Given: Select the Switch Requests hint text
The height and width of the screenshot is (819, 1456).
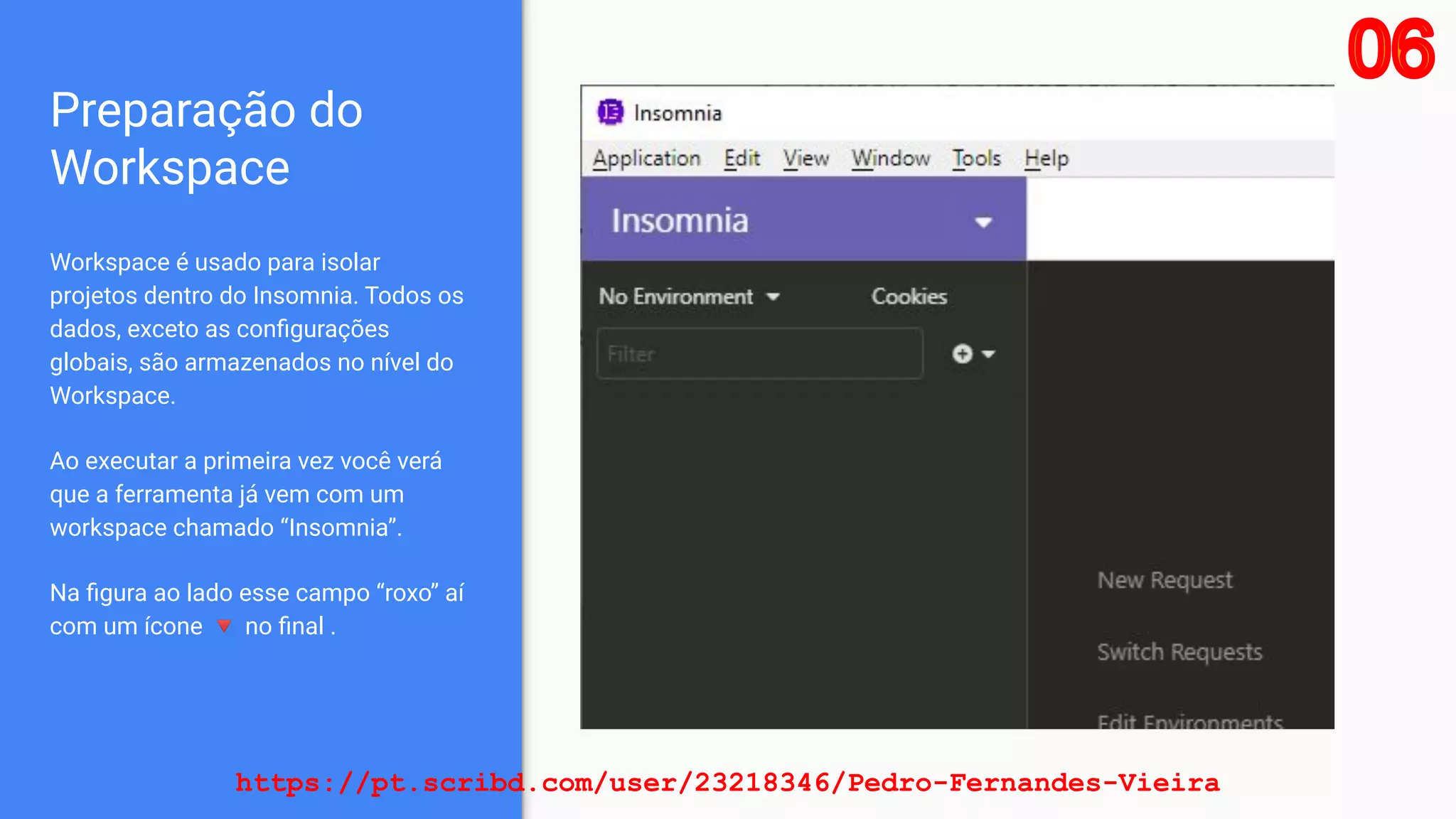Looking at the screenshot, I should [x=1179, y=652].
